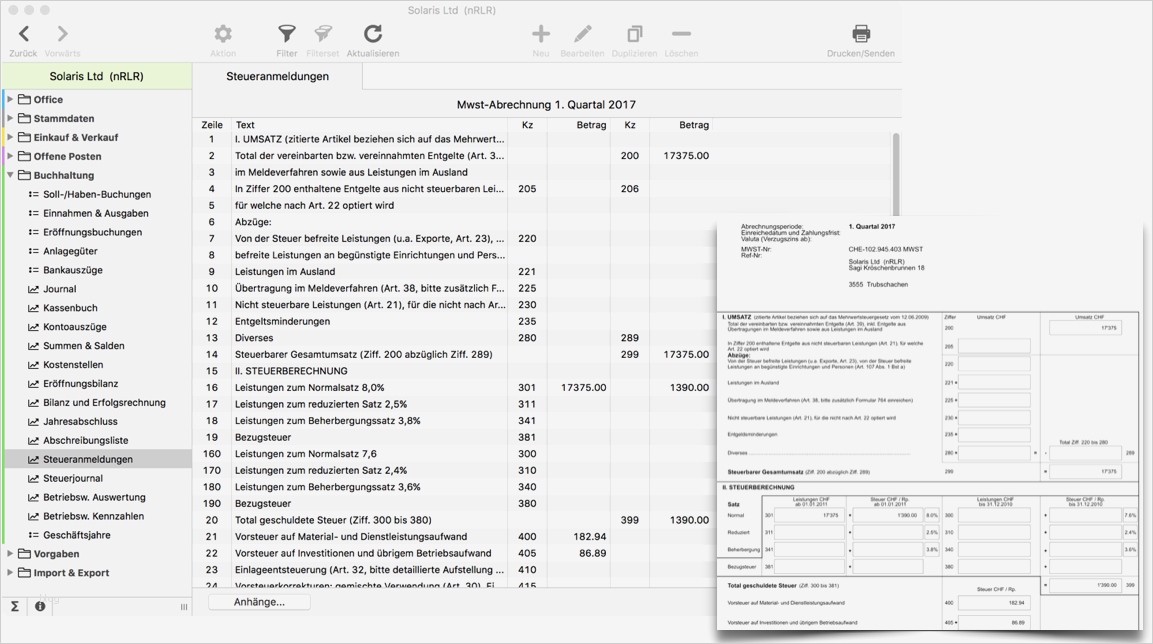
Task: Click the info icon at sidebar bottom
Action: pyautogui.click(x=40, y=607)
